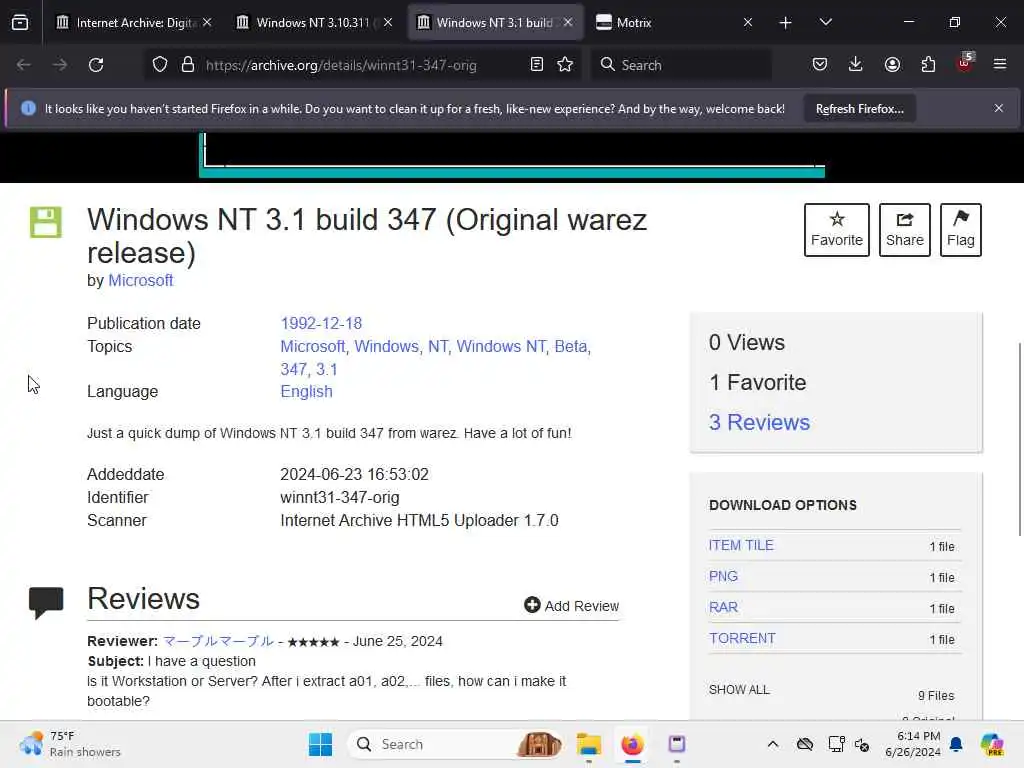The width and height of the screenshot is (1024, 768).
Task: Open the Beta topic link
Action: [x=570, y=347]
